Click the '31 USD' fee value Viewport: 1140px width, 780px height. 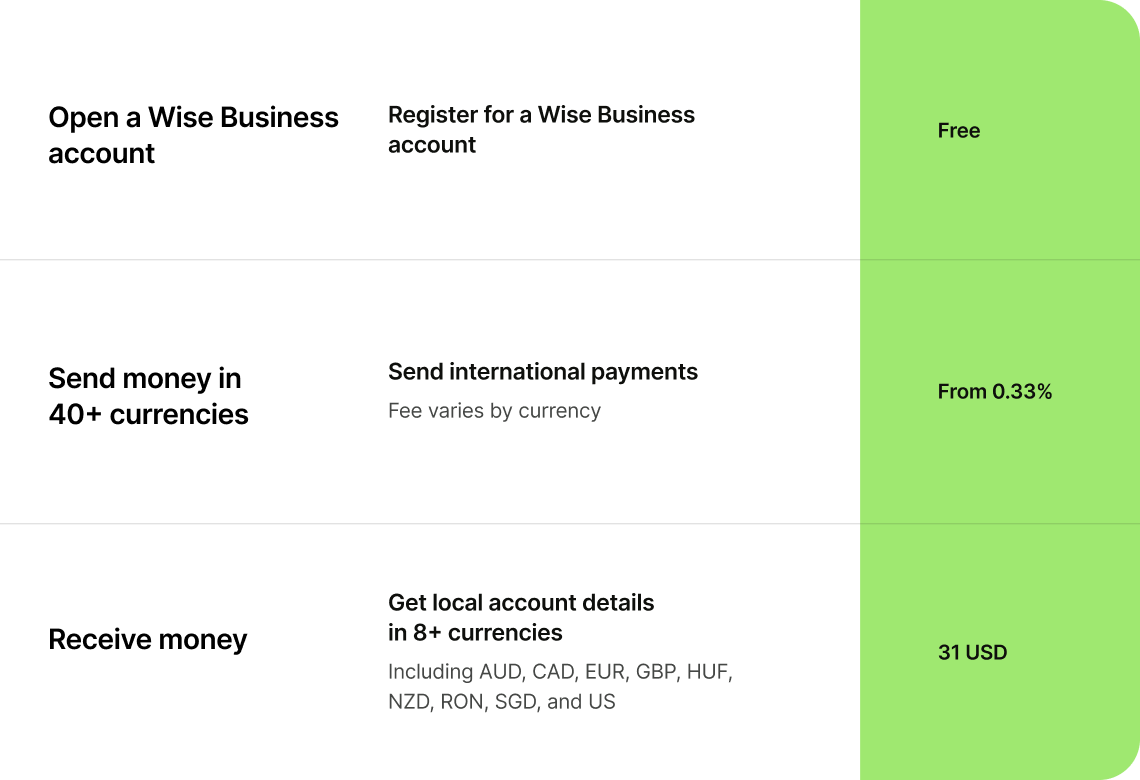tap(972, 653)
